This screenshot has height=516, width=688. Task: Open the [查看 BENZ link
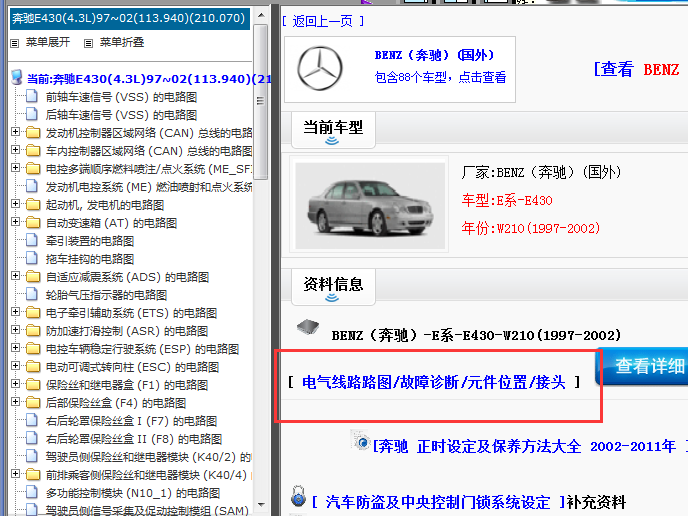pos(637,70)
